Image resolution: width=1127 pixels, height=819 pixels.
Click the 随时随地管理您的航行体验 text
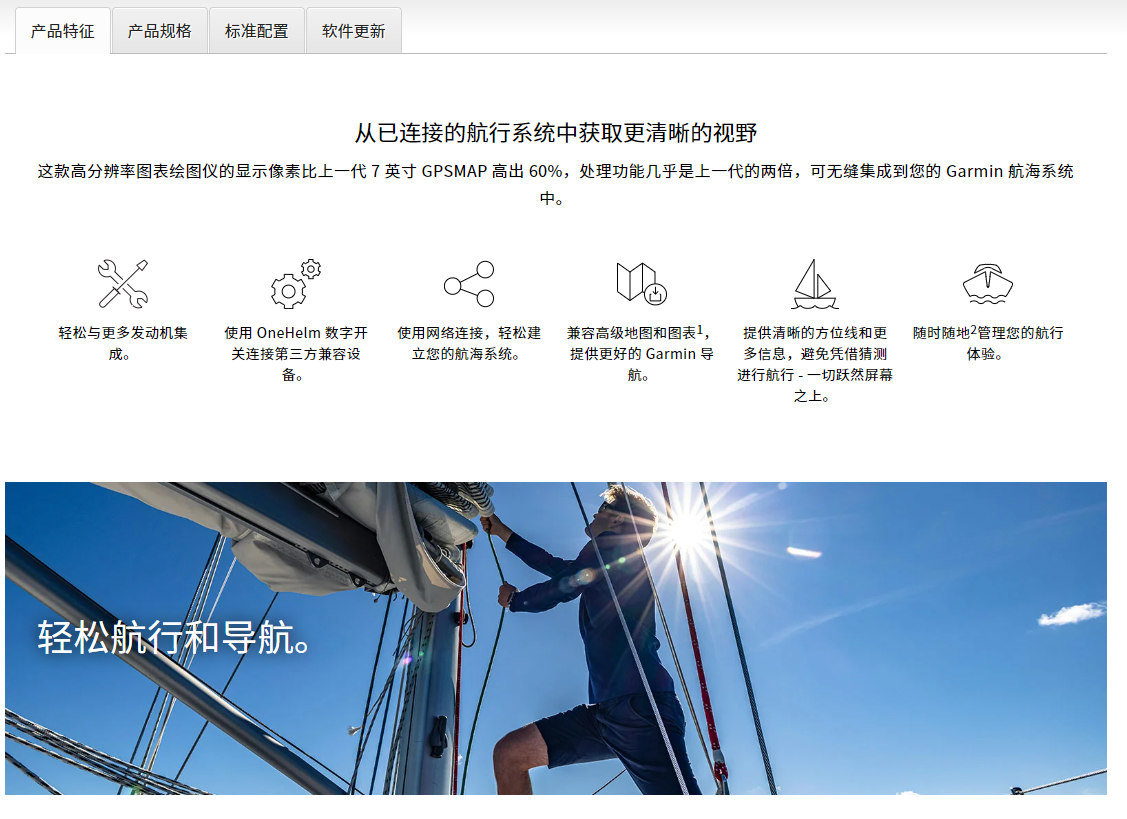coord(988,344)
